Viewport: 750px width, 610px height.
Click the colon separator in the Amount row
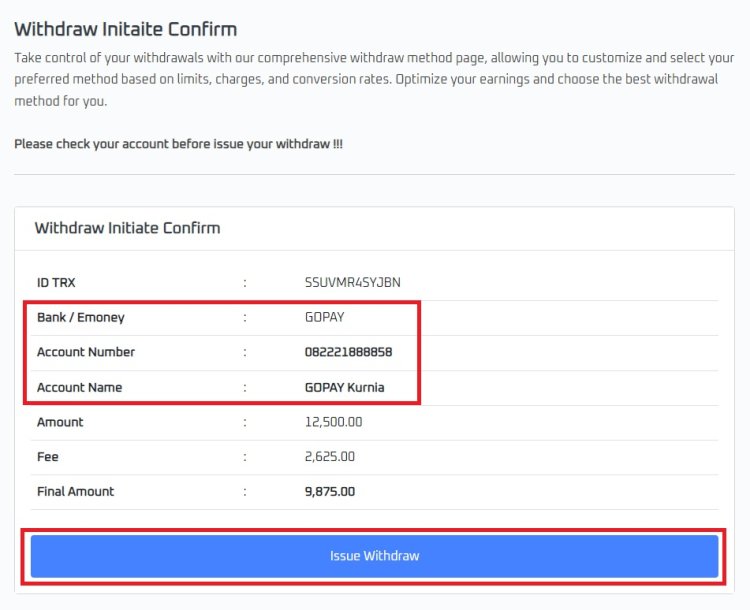244,422
